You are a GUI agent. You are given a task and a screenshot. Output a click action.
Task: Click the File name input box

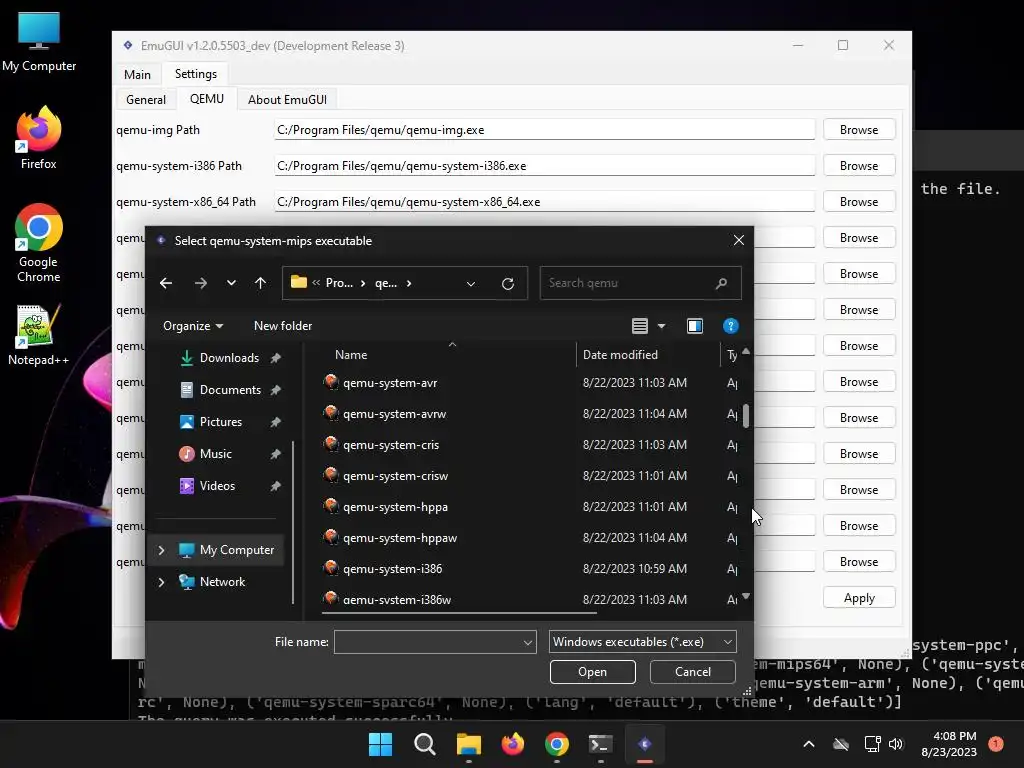tap(428, 642)
